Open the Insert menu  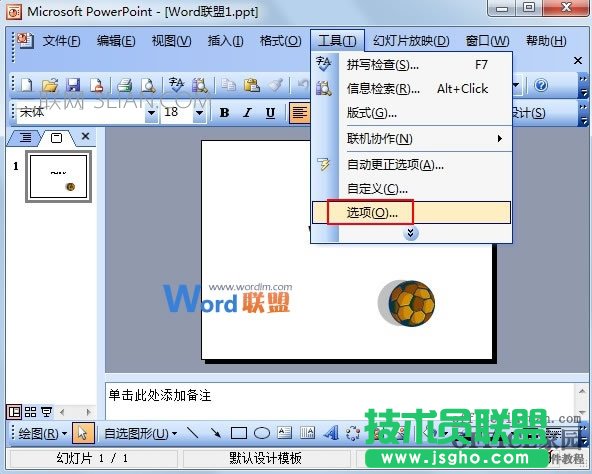pos(225,40)
